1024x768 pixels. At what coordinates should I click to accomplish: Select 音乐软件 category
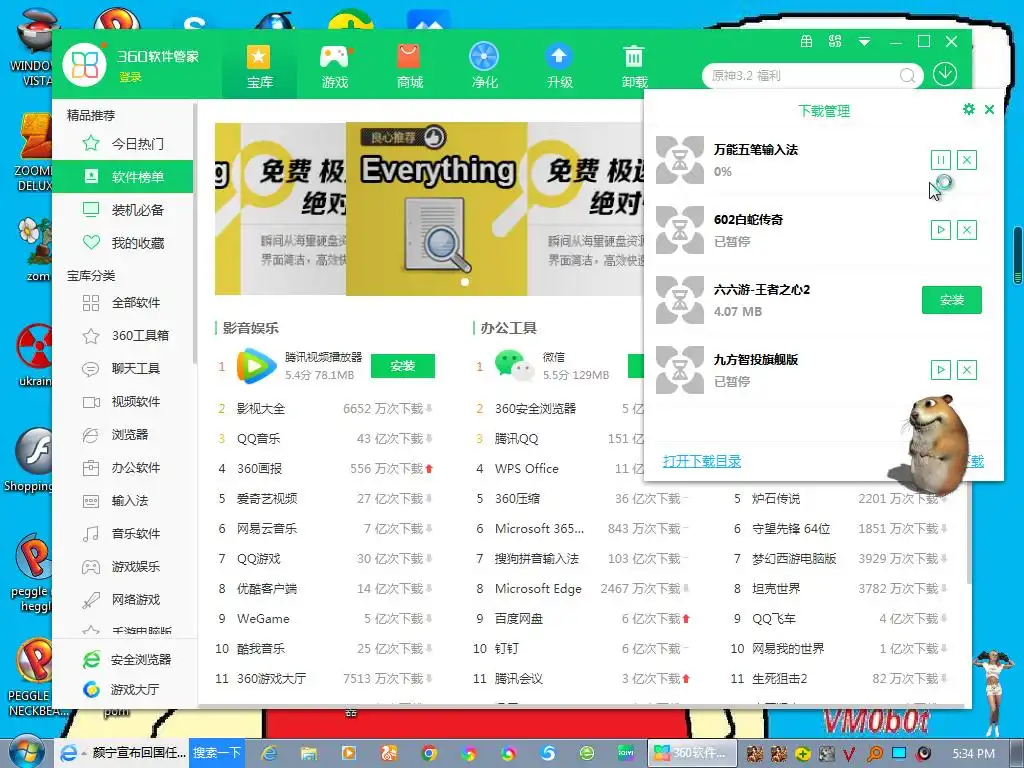tap(123, 534)
